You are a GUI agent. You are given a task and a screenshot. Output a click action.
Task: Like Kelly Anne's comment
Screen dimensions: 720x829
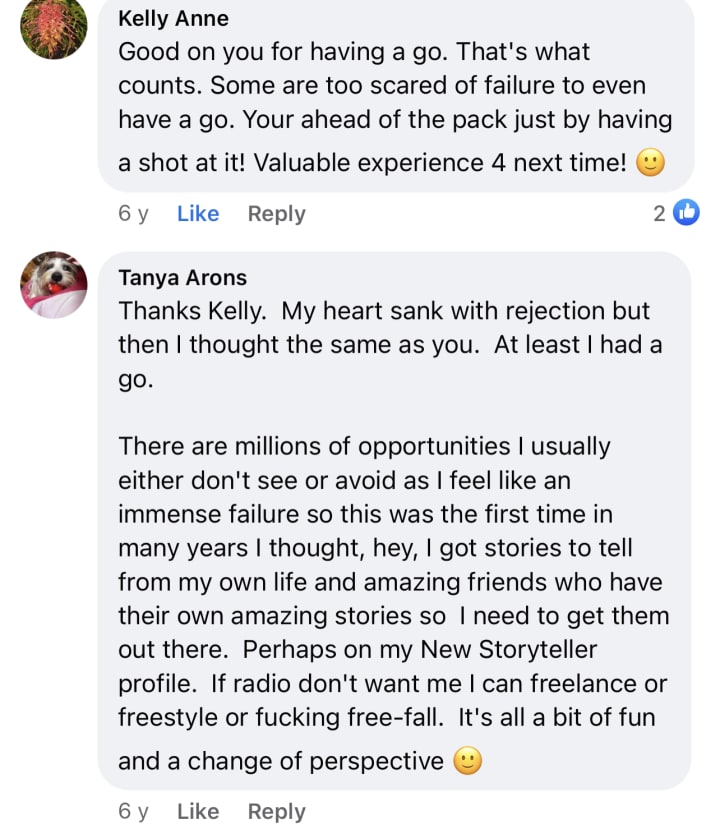(198, 213)
